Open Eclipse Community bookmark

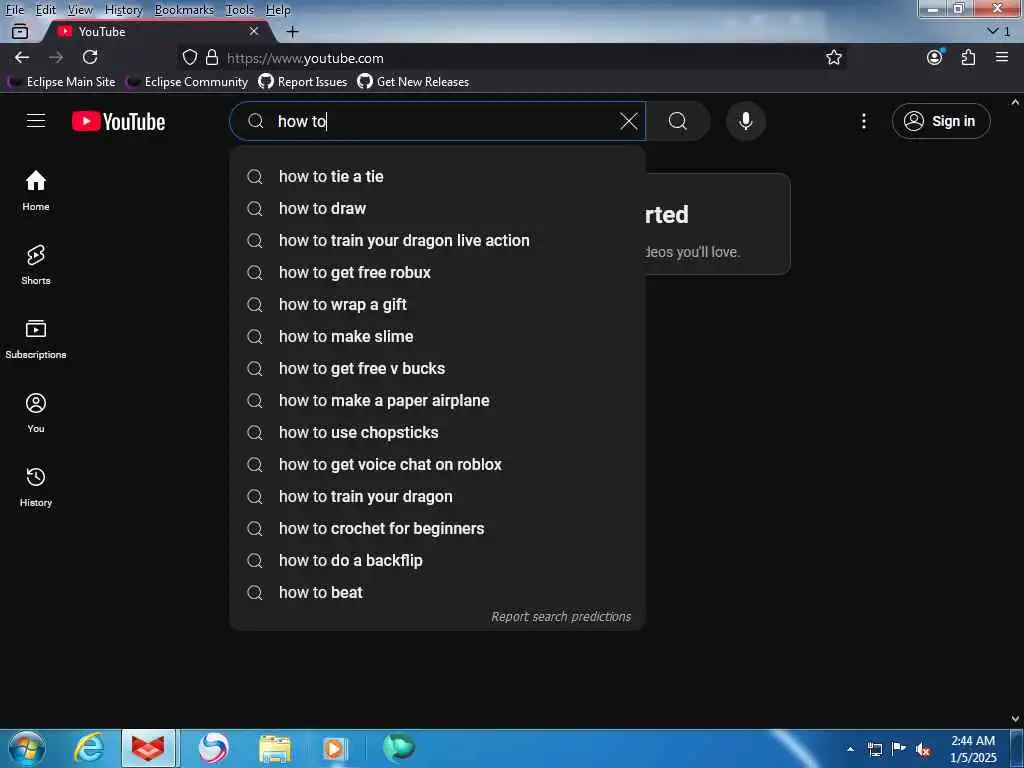(187, 82)
